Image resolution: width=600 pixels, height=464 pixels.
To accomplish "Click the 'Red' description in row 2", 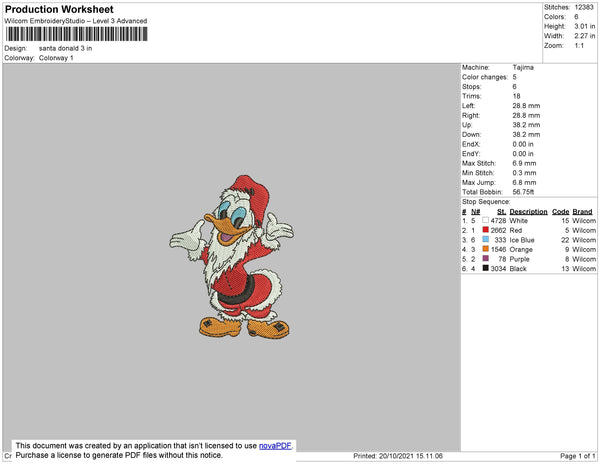I will [x=516, y=230].
